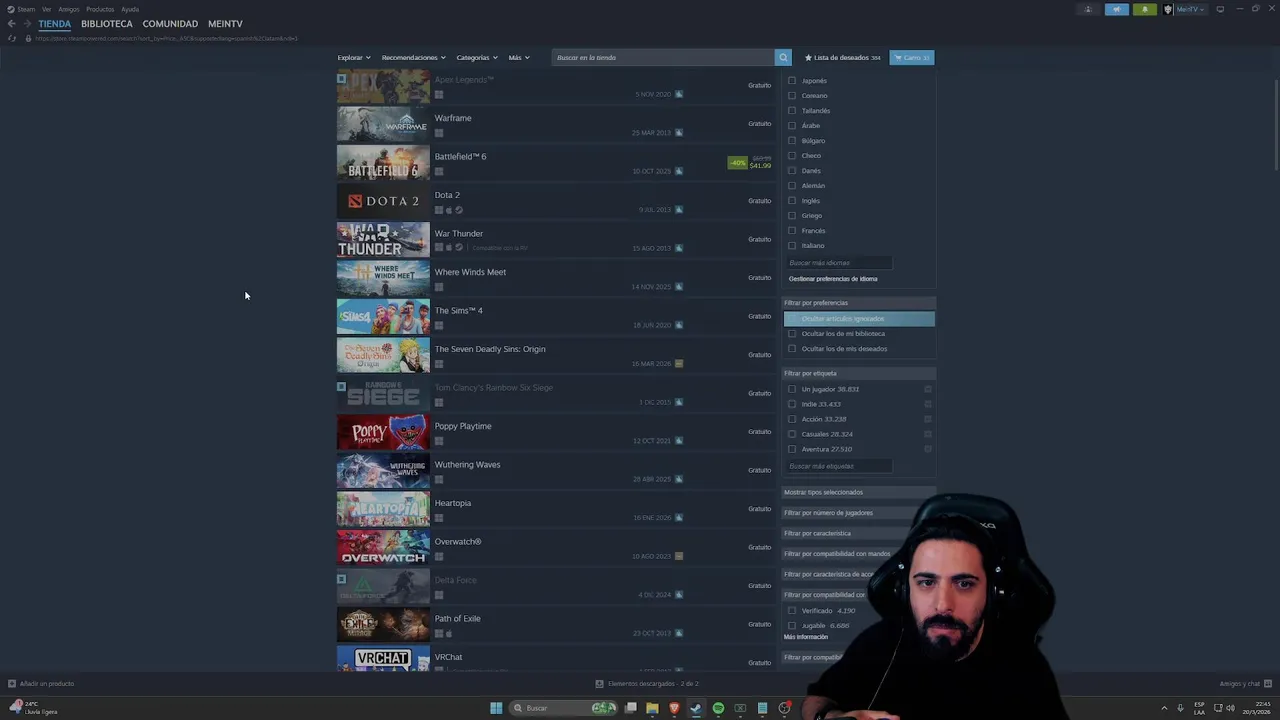Expand Mostrar tipos seleccionados section

[859, 492]
